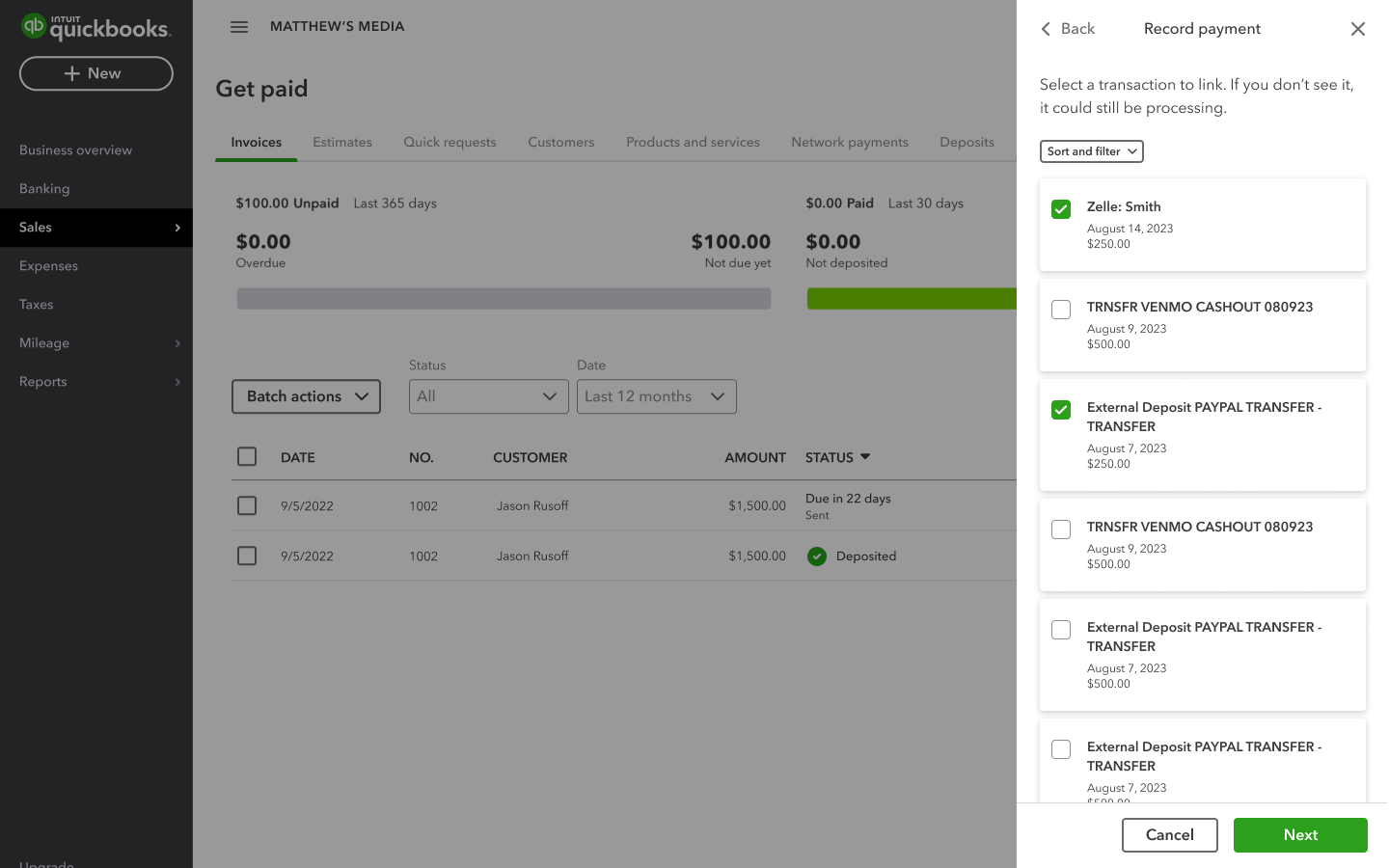Switch to the Estimates tab
Screen dimensions: 1389x868
pos(342,142)
